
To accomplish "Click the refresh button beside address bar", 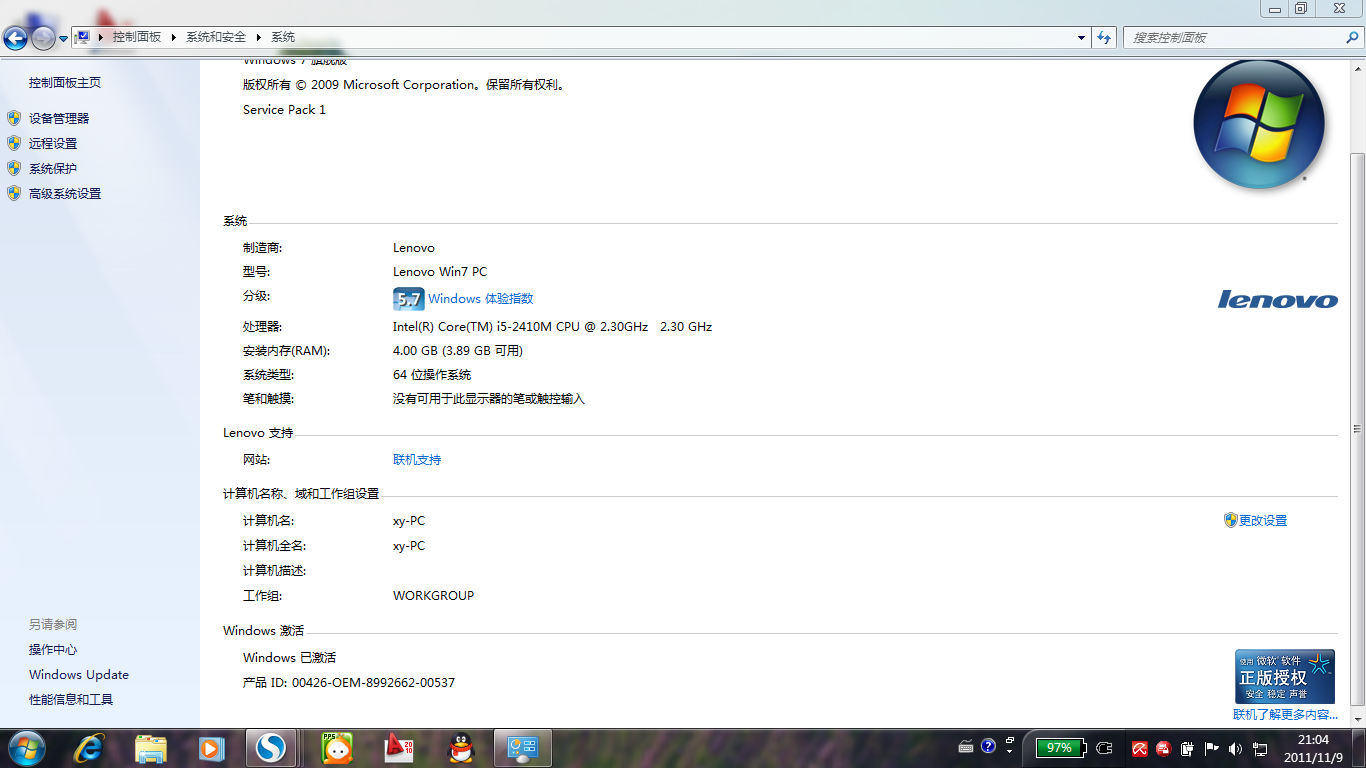I will click(1104, 38).
